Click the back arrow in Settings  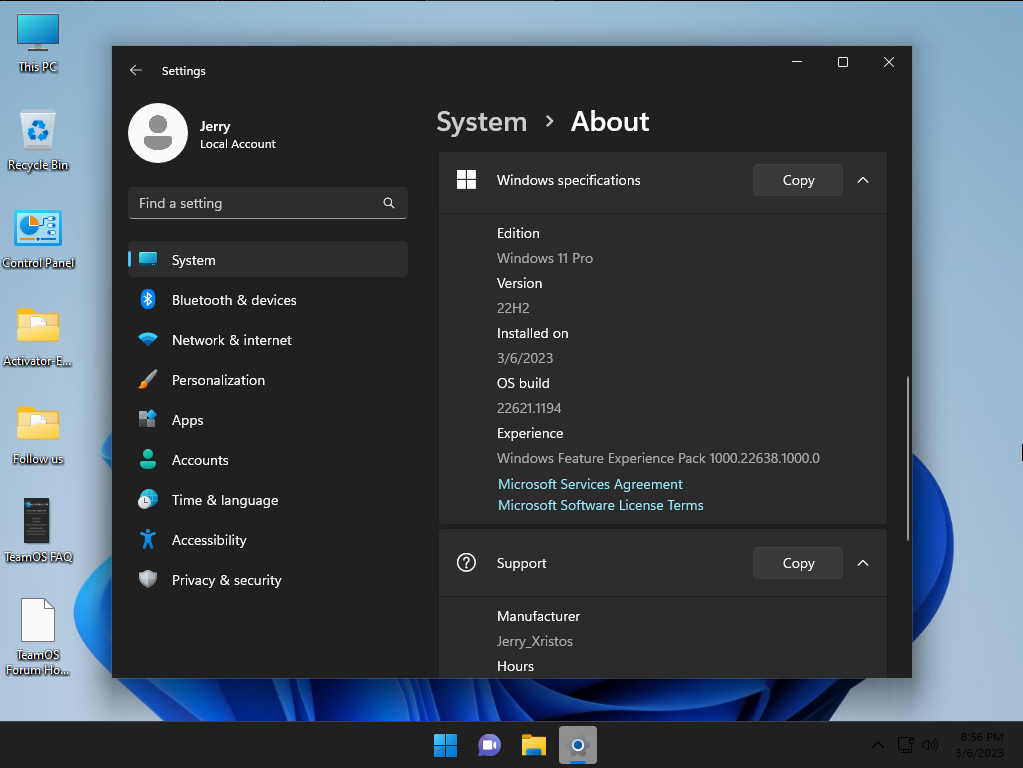click(136, 70)
